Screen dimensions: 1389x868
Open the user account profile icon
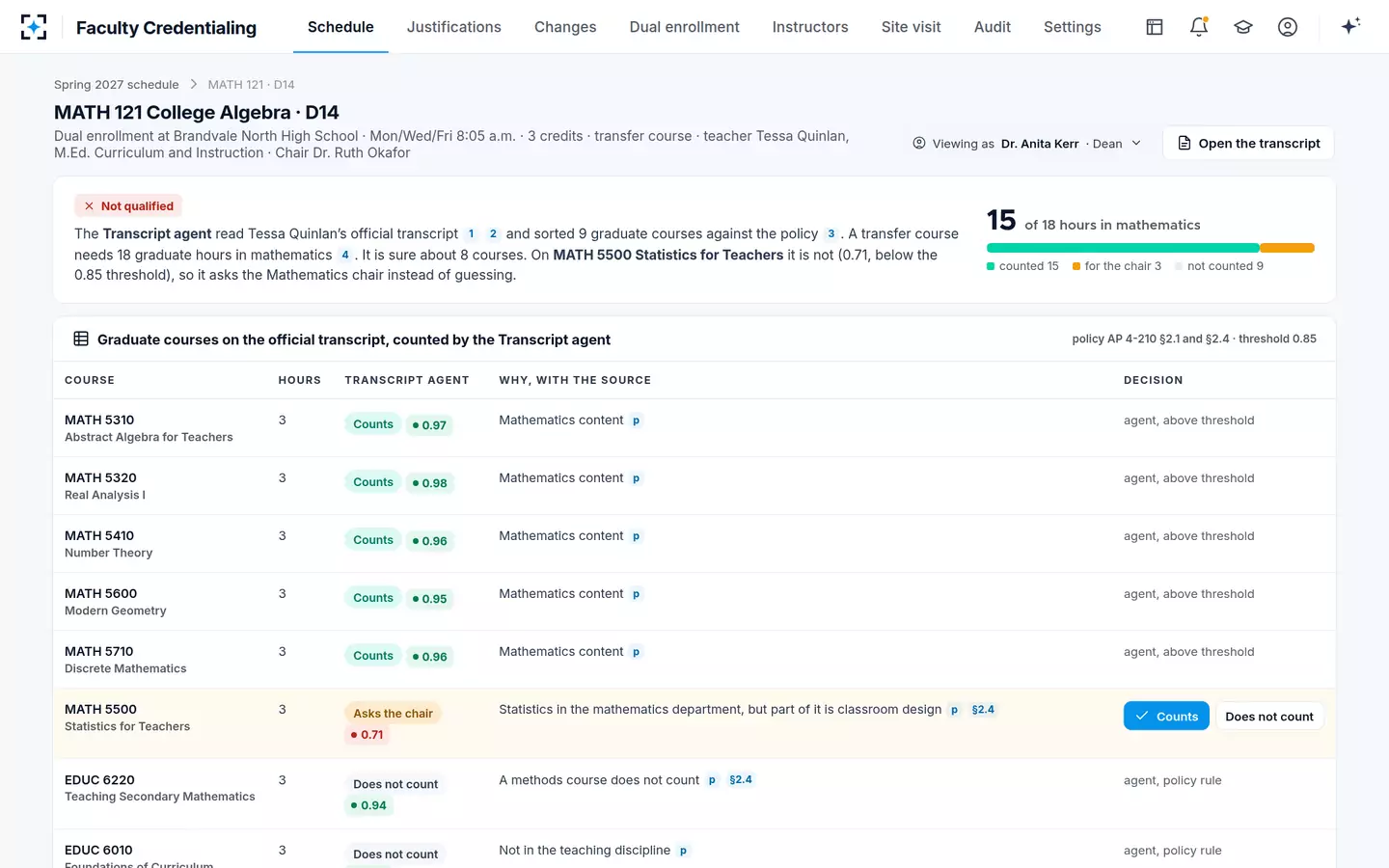(1288, 27)
